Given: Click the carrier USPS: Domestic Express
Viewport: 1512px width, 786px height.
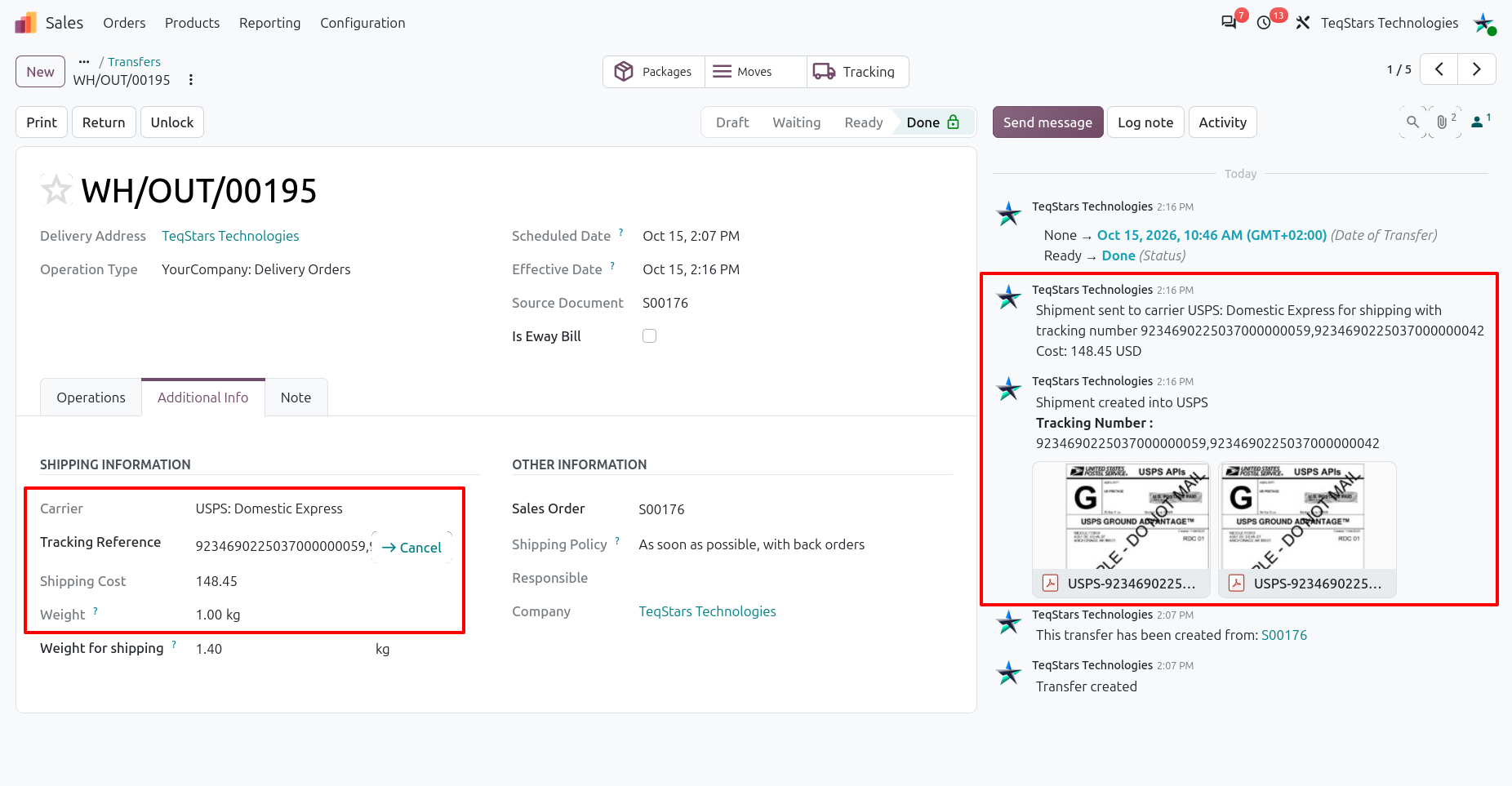Looking at the screenshot, I should [x=269, y=508].
